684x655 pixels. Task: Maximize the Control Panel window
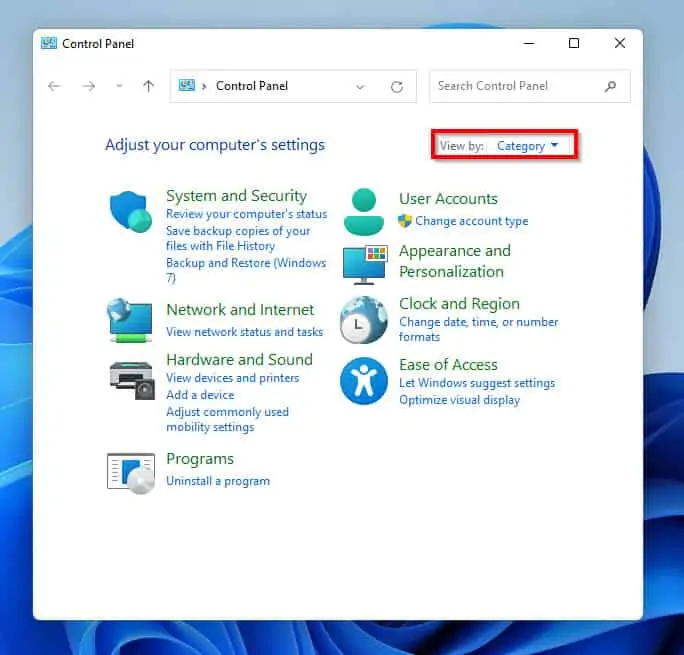(574, 43)
